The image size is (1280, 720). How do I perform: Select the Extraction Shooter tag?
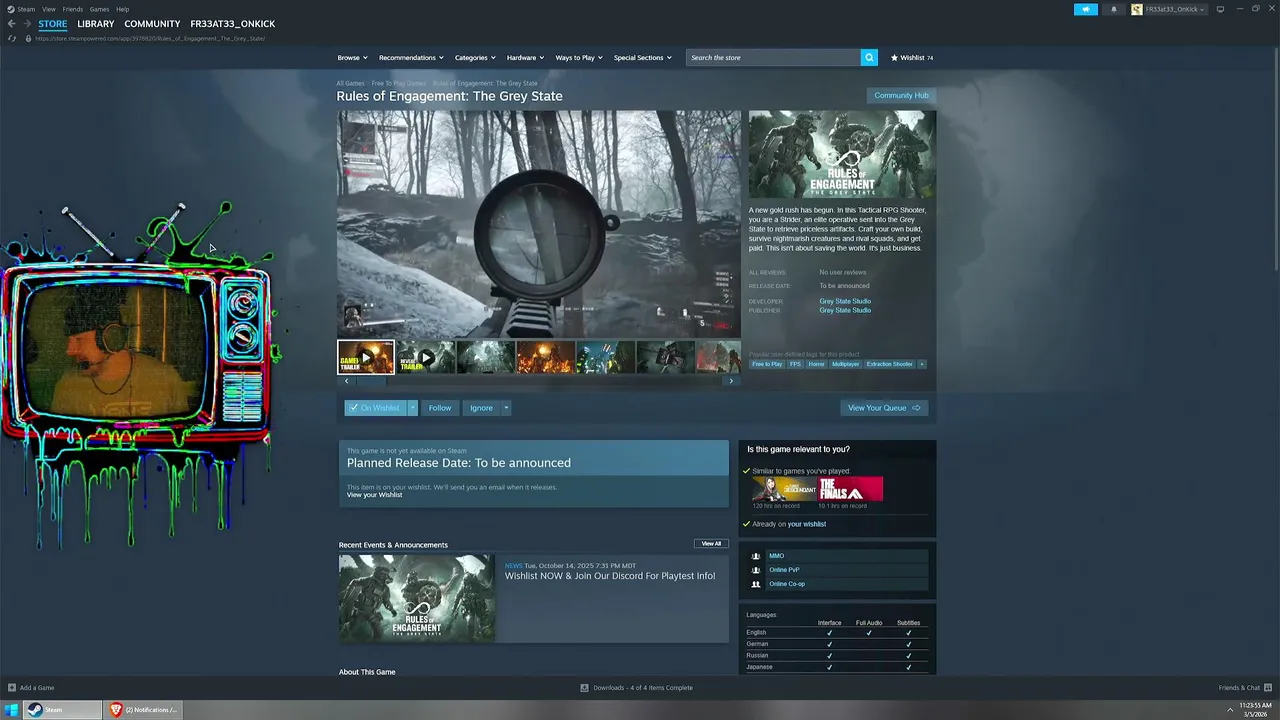889,364
